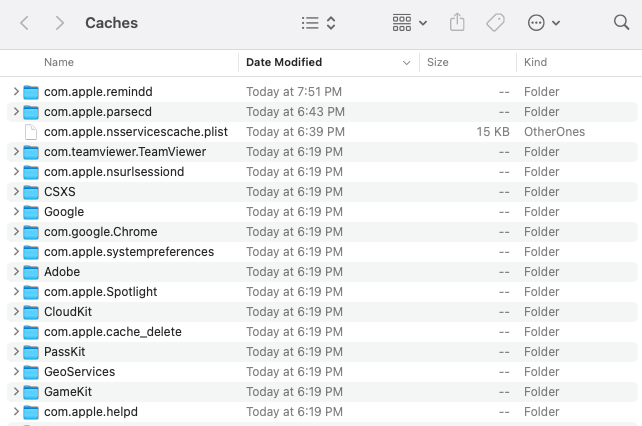Expand the com.apple.cache_delete folder
The height and width of the screenshot is (426, 642).
pos(16,332)
